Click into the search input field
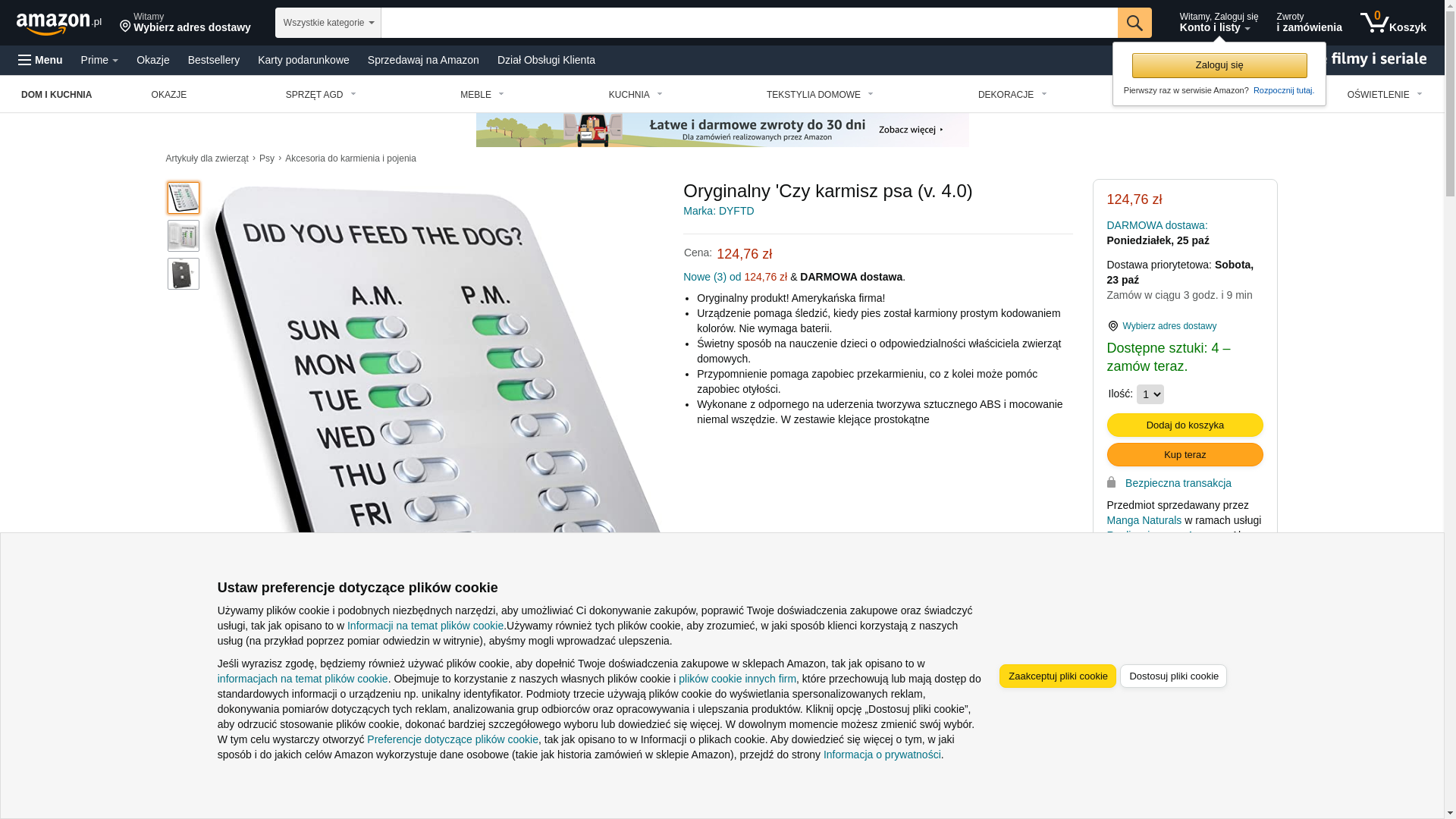Image resolution: width=1456 pixels, height=819 pixels. [x=749, y=23]
